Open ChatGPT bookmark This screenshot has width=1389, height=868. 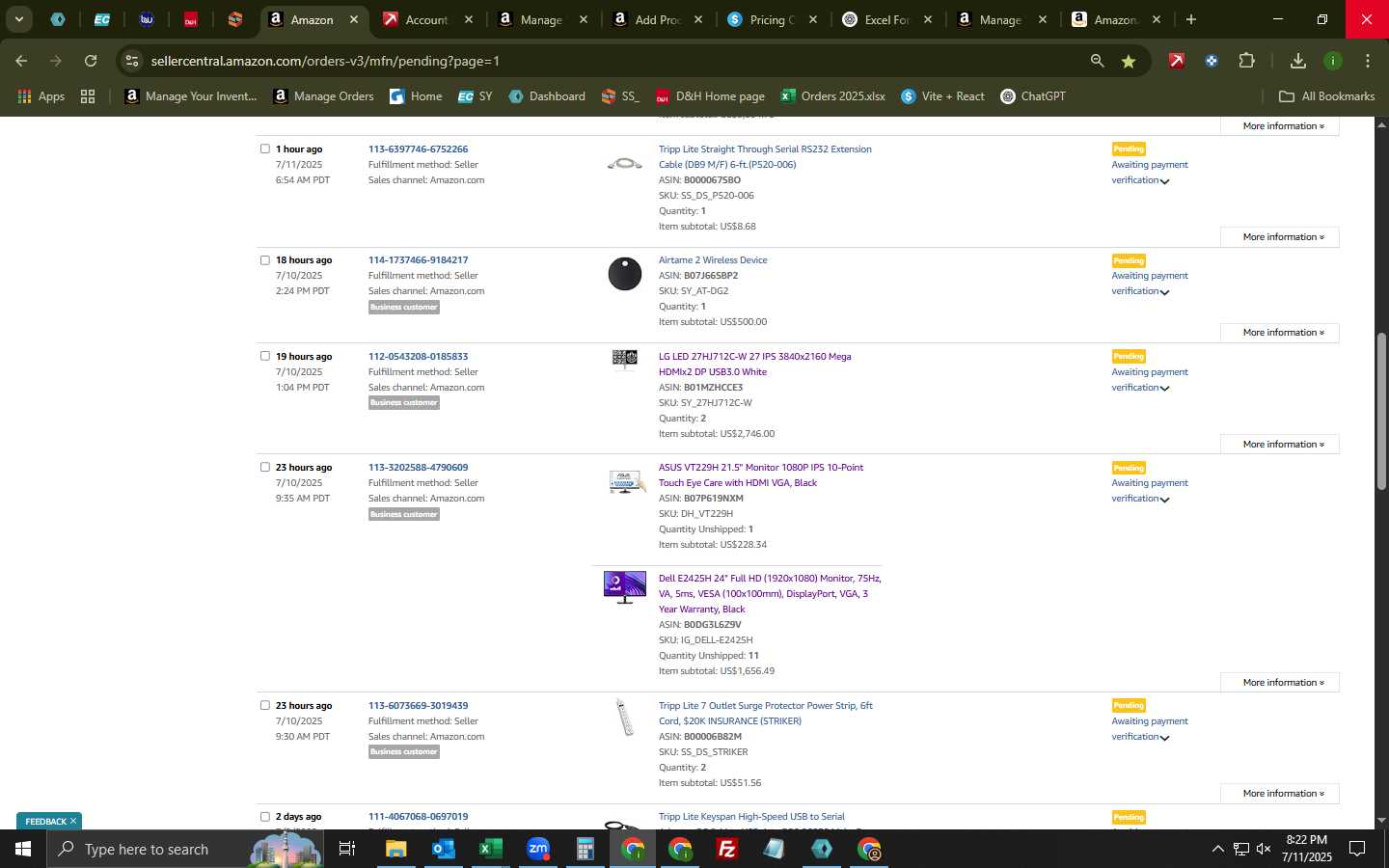point(1033,96)
